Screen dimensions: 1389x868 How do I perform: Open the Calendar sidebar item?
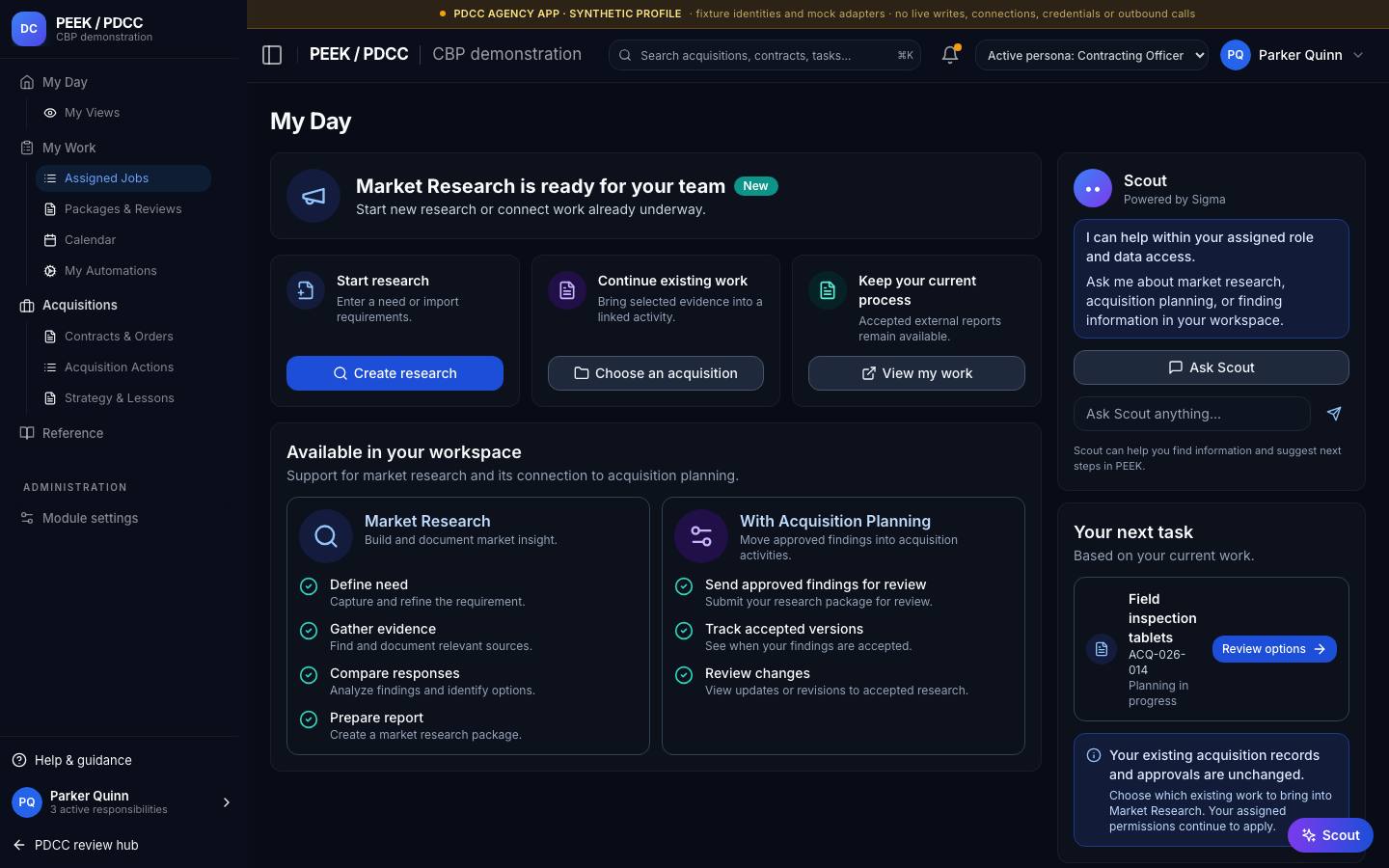123,240
